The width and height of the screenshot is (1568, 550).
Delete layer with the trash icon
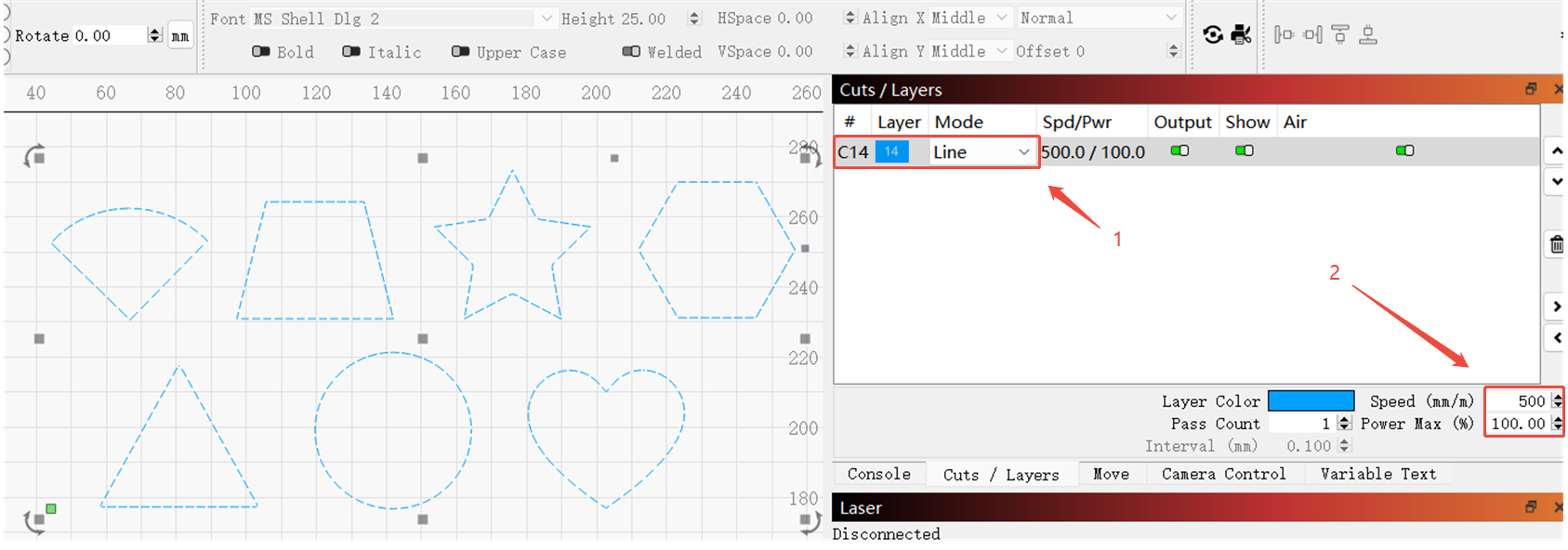(1556, 245)
